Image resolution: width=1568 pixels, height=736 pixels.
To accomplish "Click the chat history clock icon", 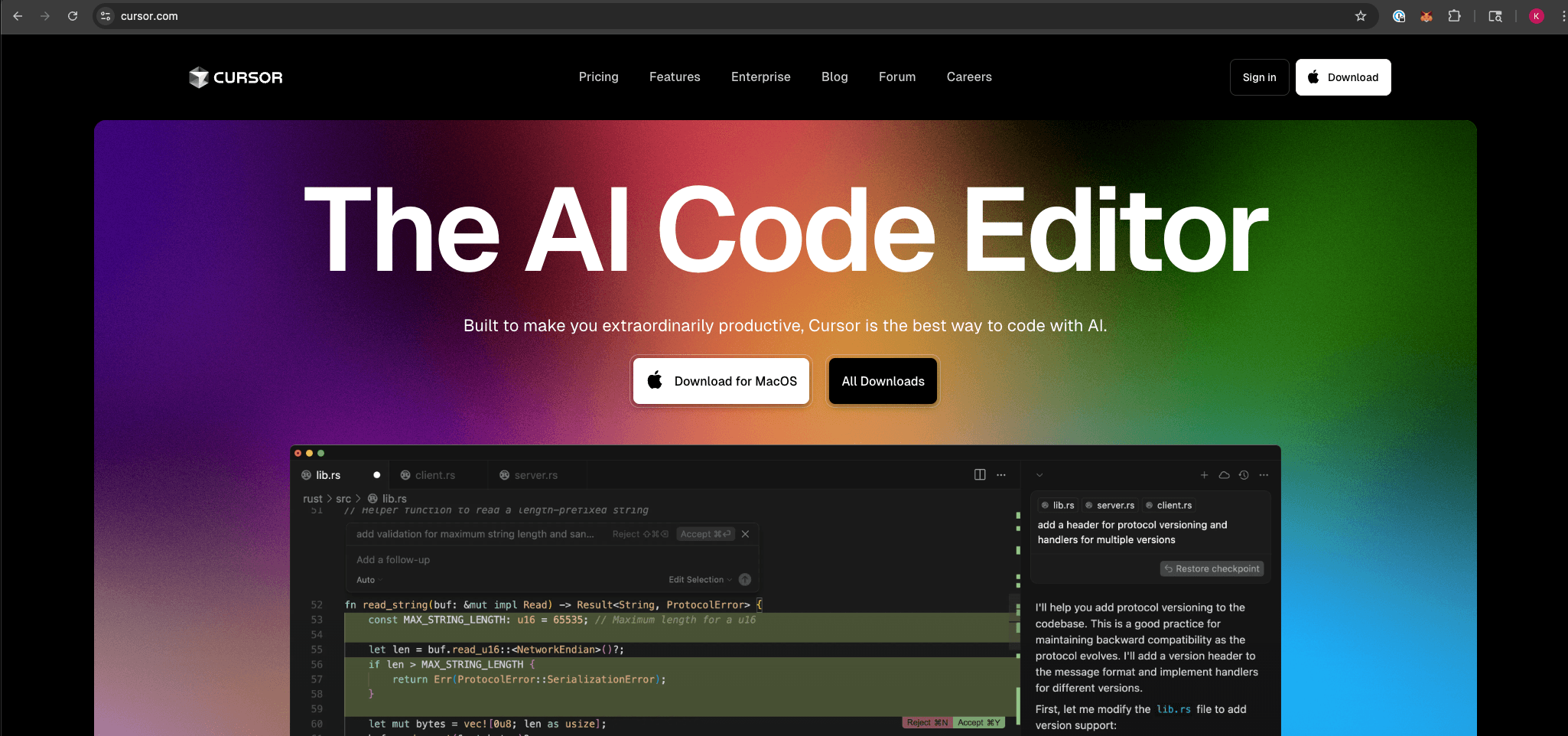I will point(1244,475).
